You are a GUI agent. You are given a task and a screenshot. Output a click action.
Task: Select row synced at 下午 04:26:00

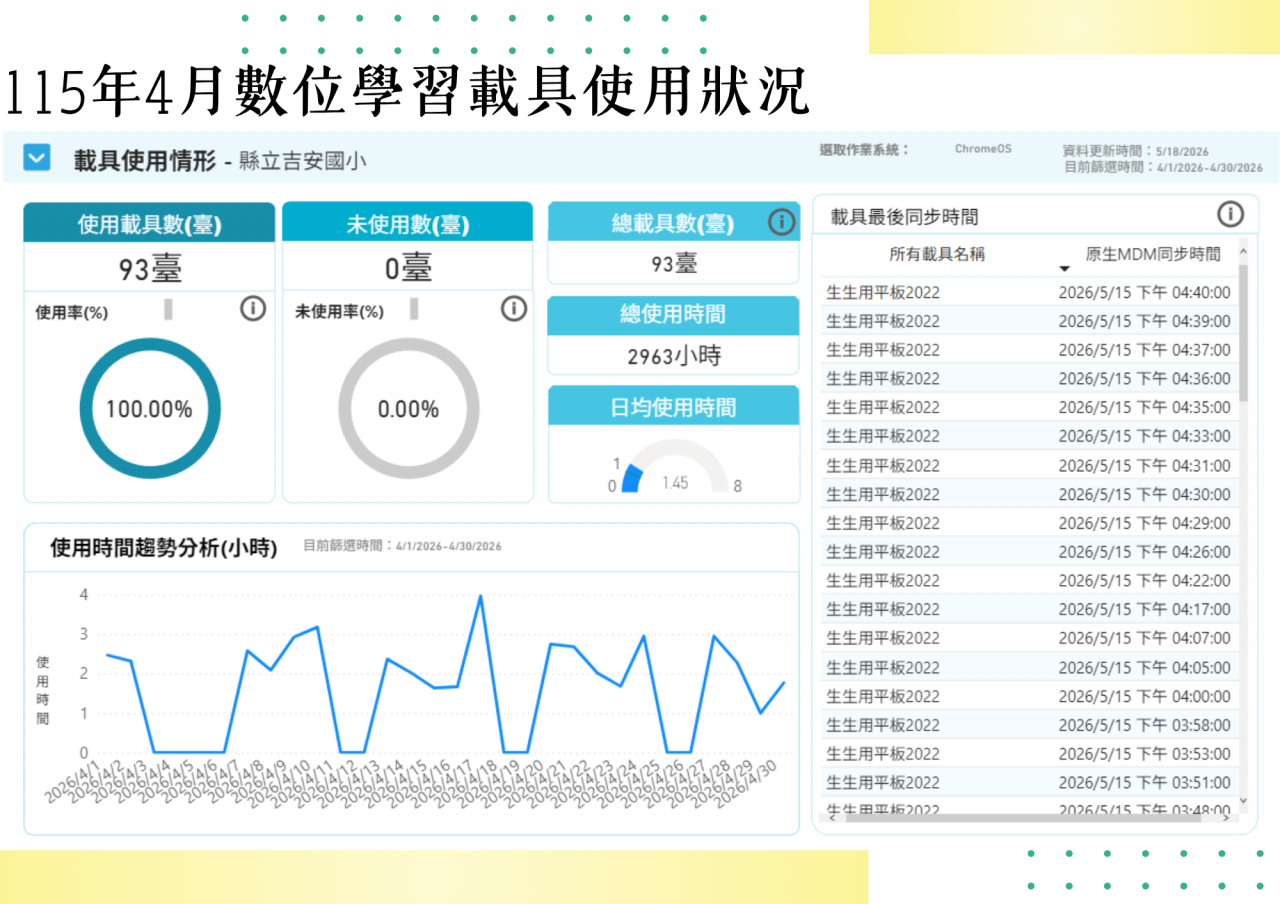1029,551
